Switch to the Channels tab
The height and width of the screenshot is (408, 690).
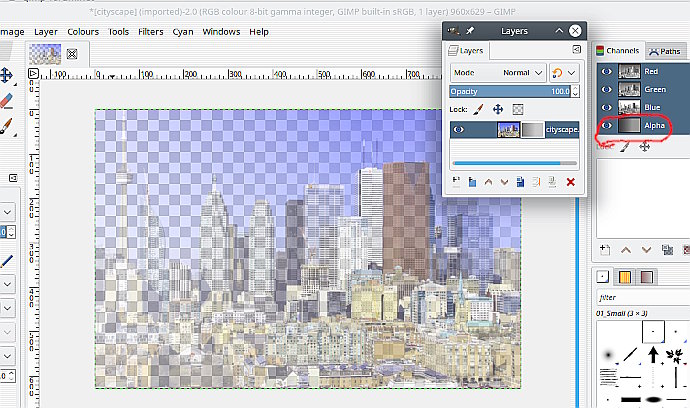pos(618,51)
